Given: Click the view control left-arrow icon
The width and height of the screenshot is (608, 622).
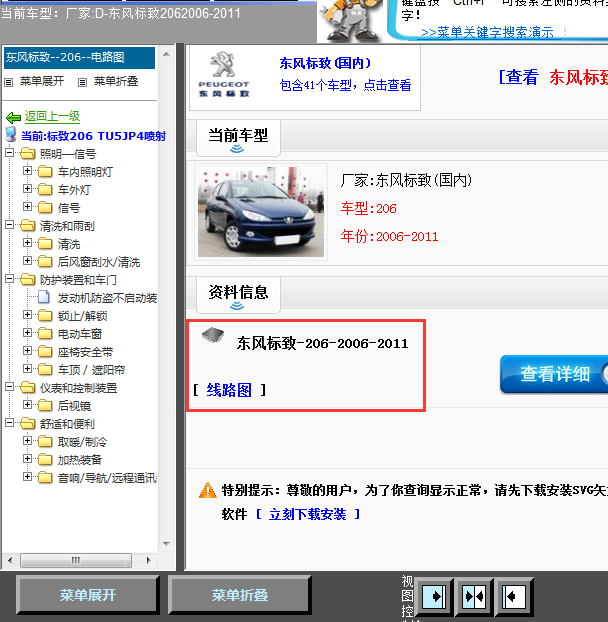Looking at the screenshot, I should (514, 597).
